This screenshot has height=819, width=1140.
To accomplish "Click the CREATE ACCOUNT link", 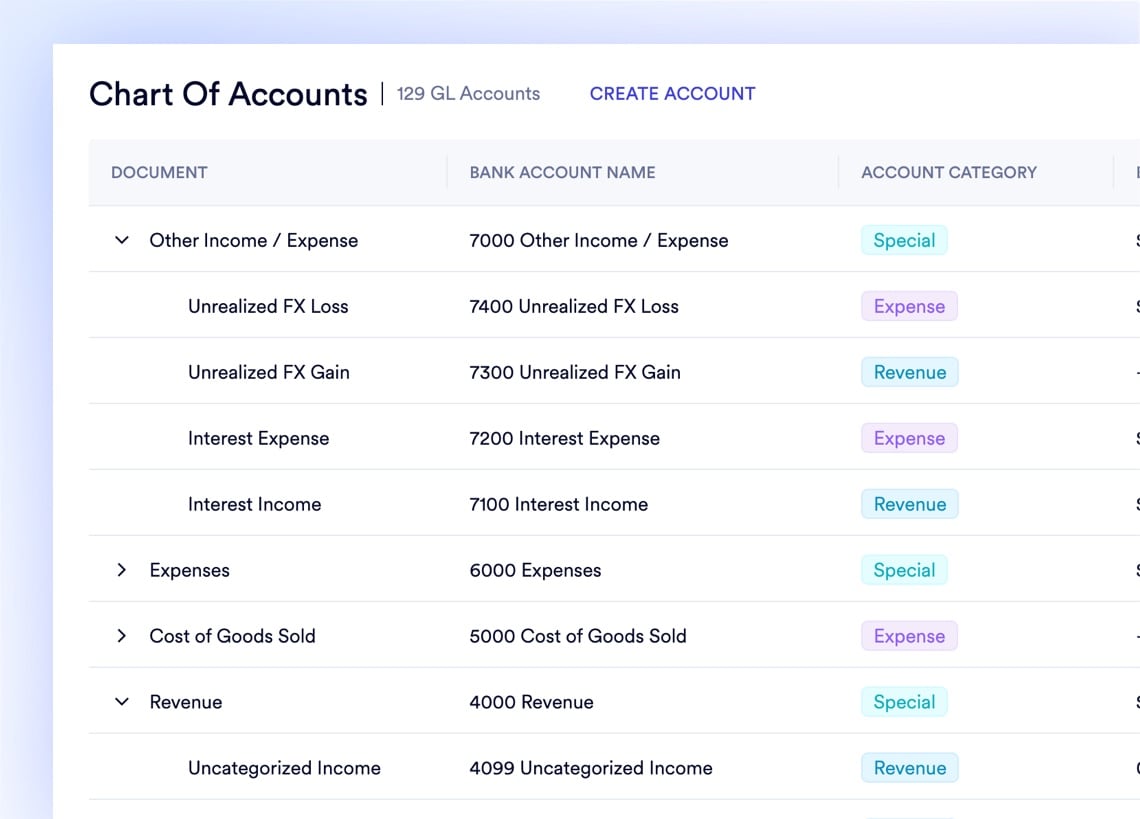I will tap(672, 94).
